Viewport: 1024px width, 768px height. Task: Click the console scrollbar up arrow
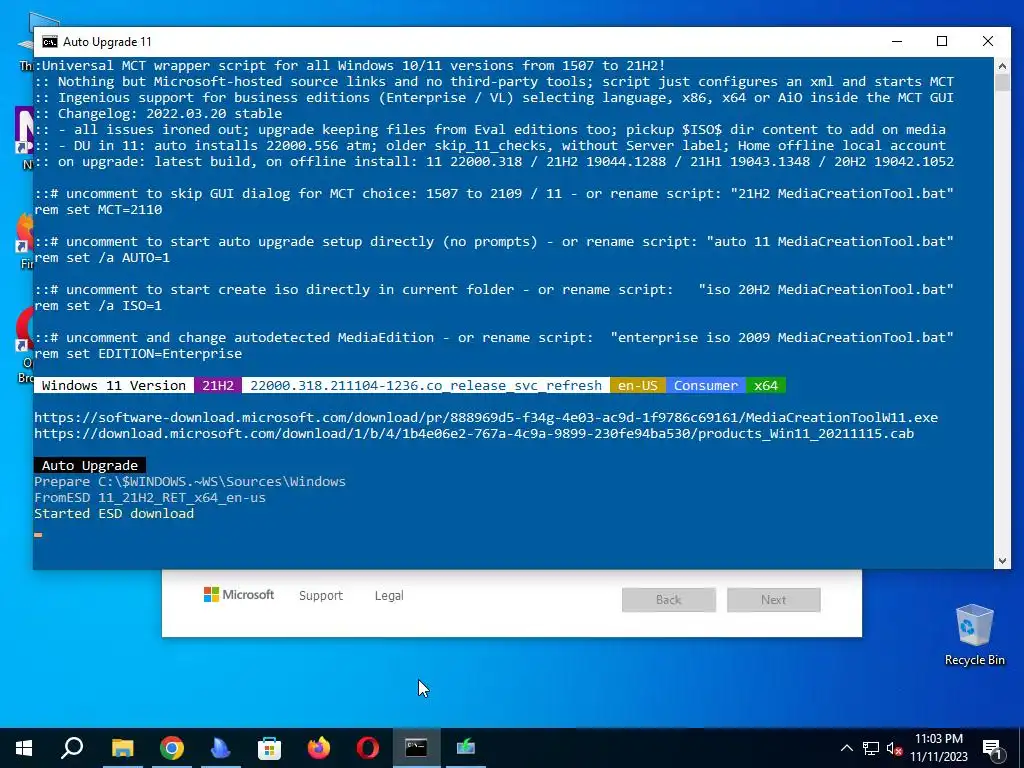click(1002, 65)
